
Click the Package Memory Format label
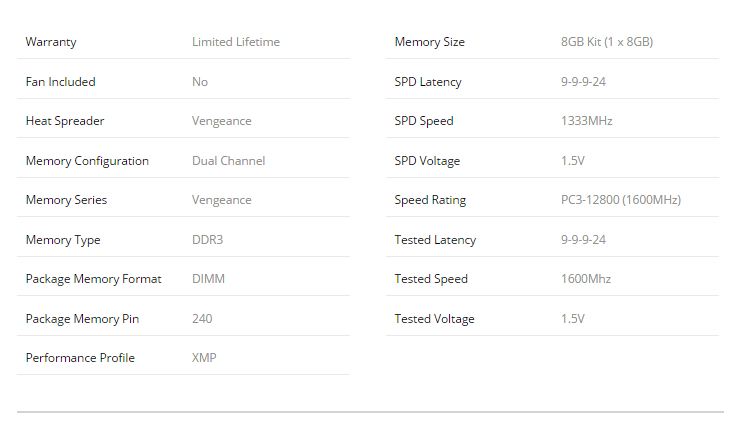[93, 279]
